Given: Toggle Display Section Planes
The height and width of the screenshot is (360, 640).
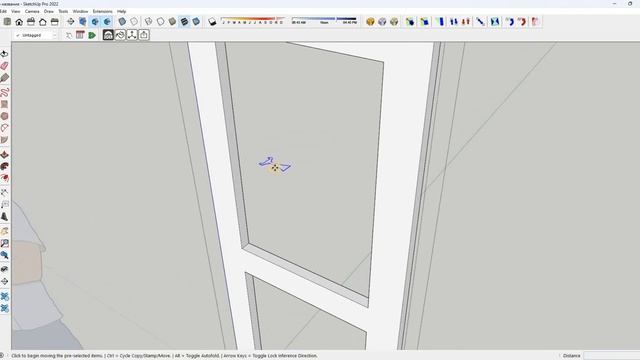Looking at the screenshot, I should point(83,22).
